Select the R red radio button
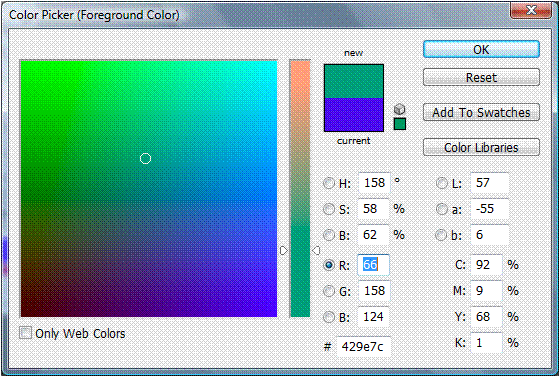This screenshot has width=560, height=377. pos(329,265)
